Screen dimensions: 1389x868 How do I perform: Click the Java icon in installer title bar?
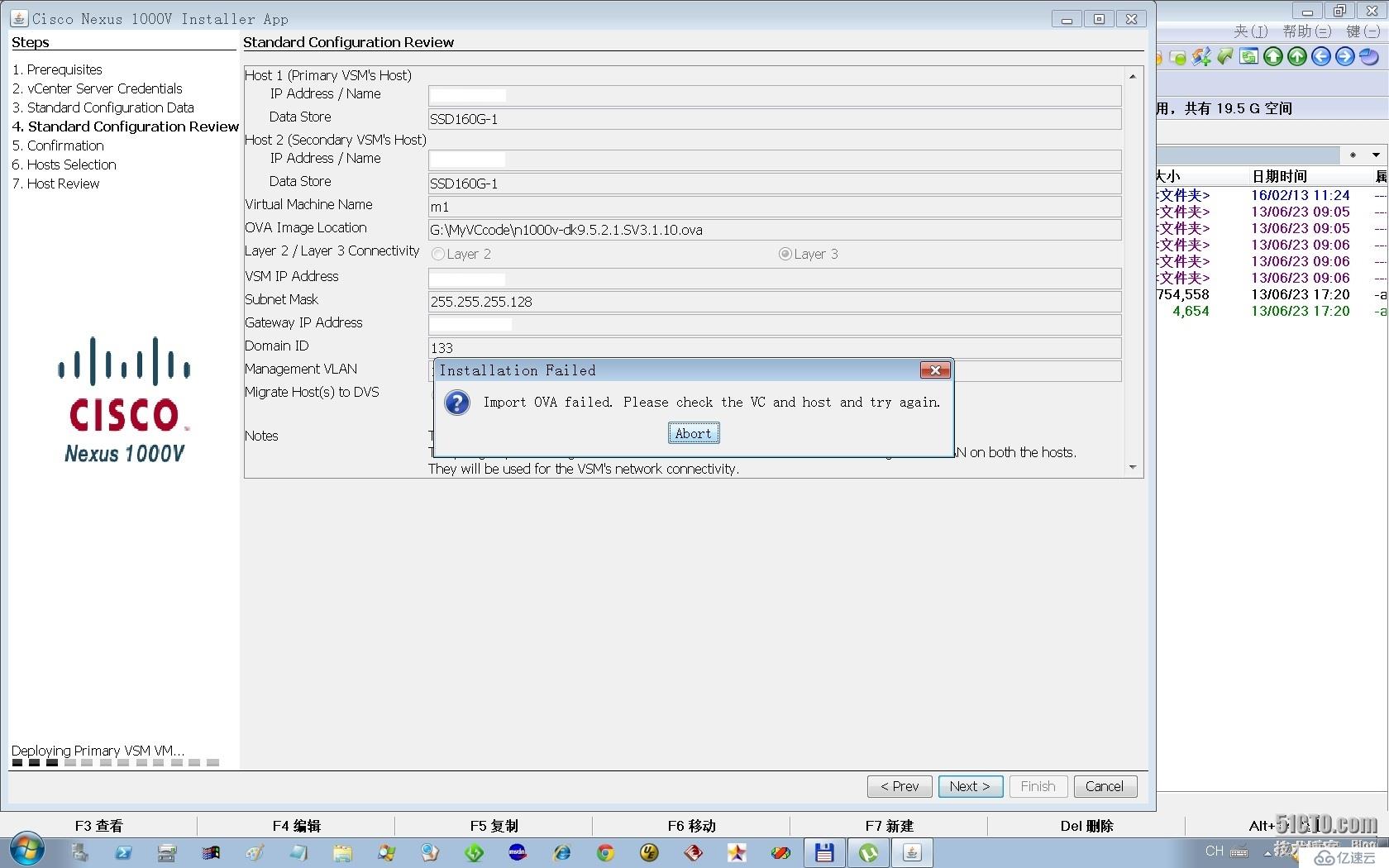click(19, 17)
